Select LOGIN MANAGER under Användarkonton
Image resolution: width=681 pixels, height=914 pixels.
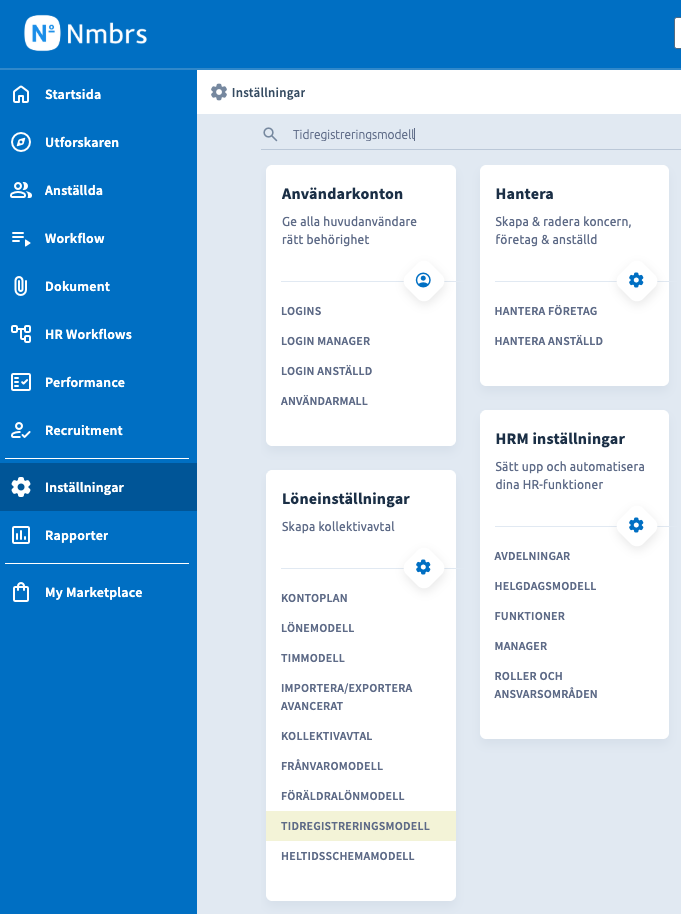[x=325, y=341]
